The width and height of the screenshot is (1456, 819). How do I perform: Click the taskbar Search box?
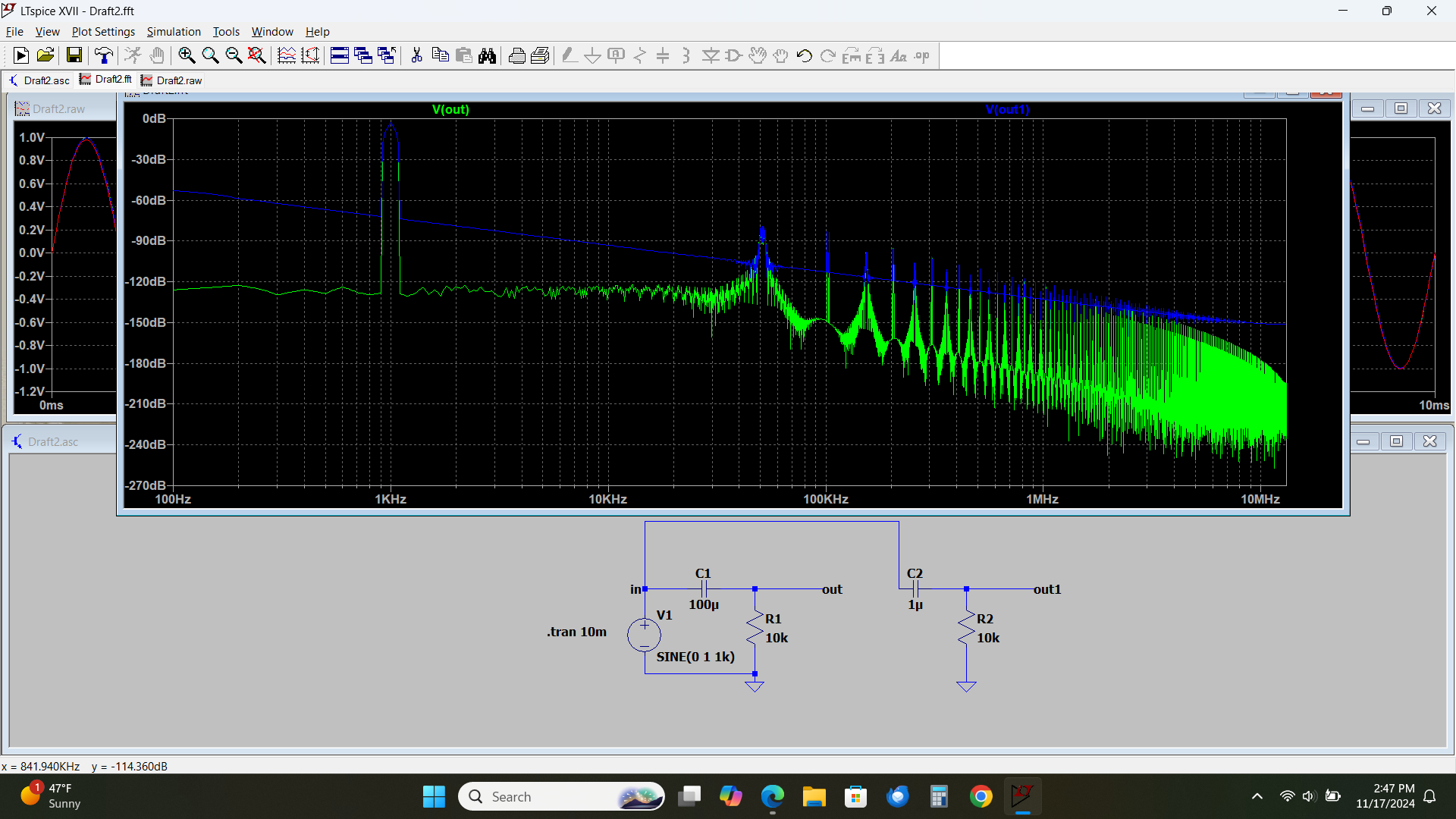click(x=561, y=796)
